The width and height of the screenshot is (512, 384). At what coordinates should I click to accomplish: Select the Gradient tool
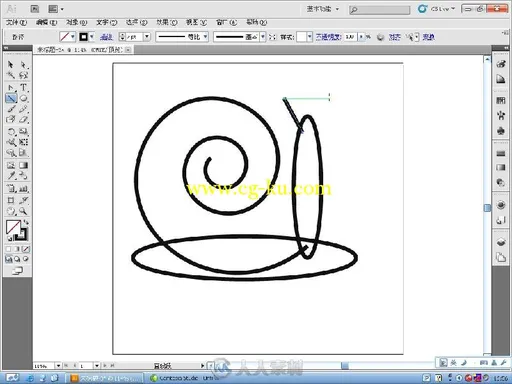(x=23, y=165)
